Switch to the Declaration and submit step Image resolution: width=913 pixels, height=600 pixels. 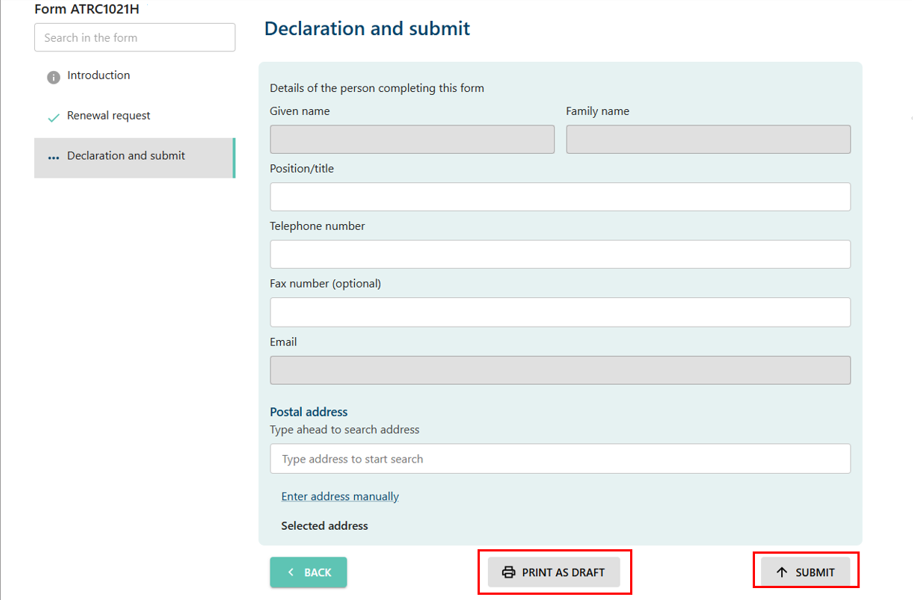pos(126,156)
